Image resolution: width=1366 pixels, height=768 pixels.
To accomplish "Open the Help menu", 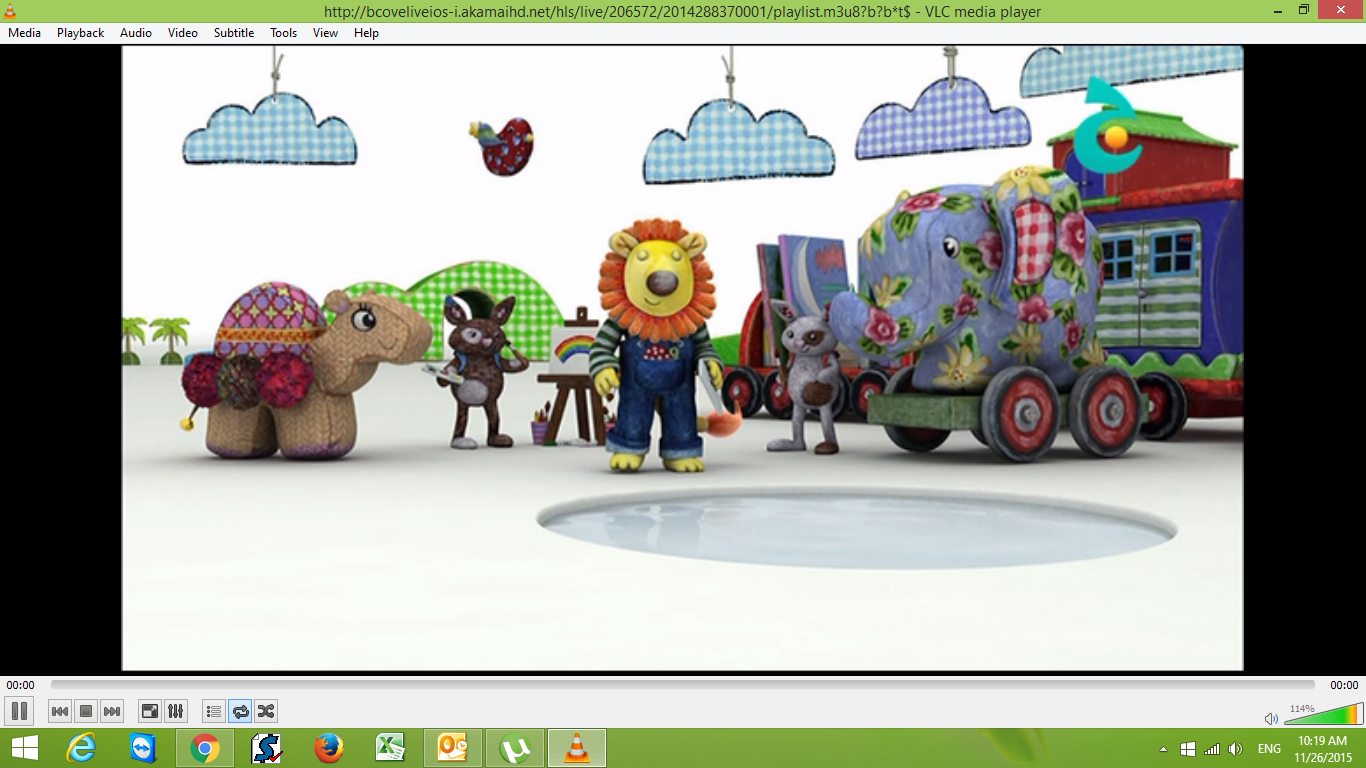I will tap(367, 33).
